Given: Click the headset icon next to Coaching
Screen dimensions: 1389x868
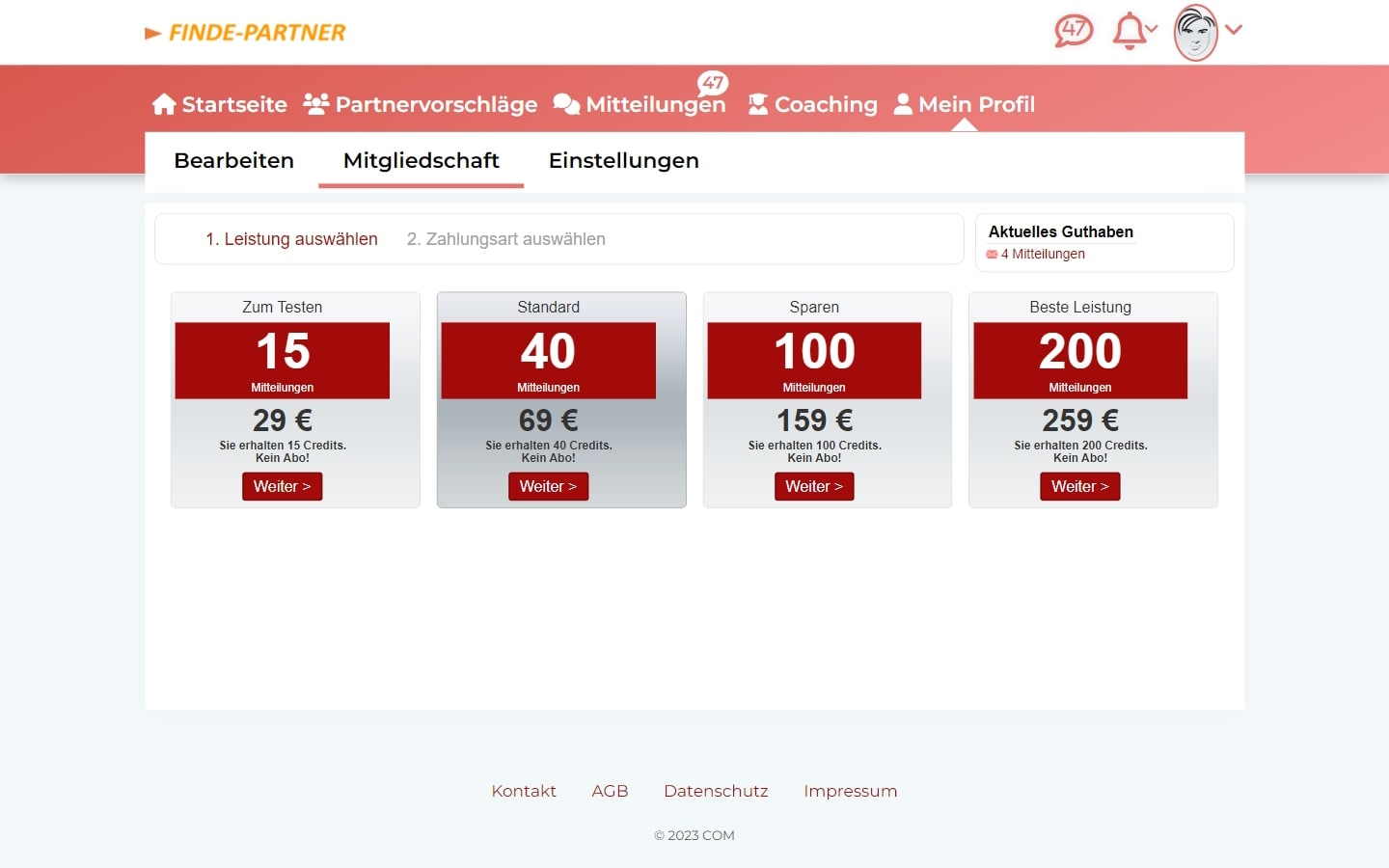Looking at the screenshot, I should 757,103.
